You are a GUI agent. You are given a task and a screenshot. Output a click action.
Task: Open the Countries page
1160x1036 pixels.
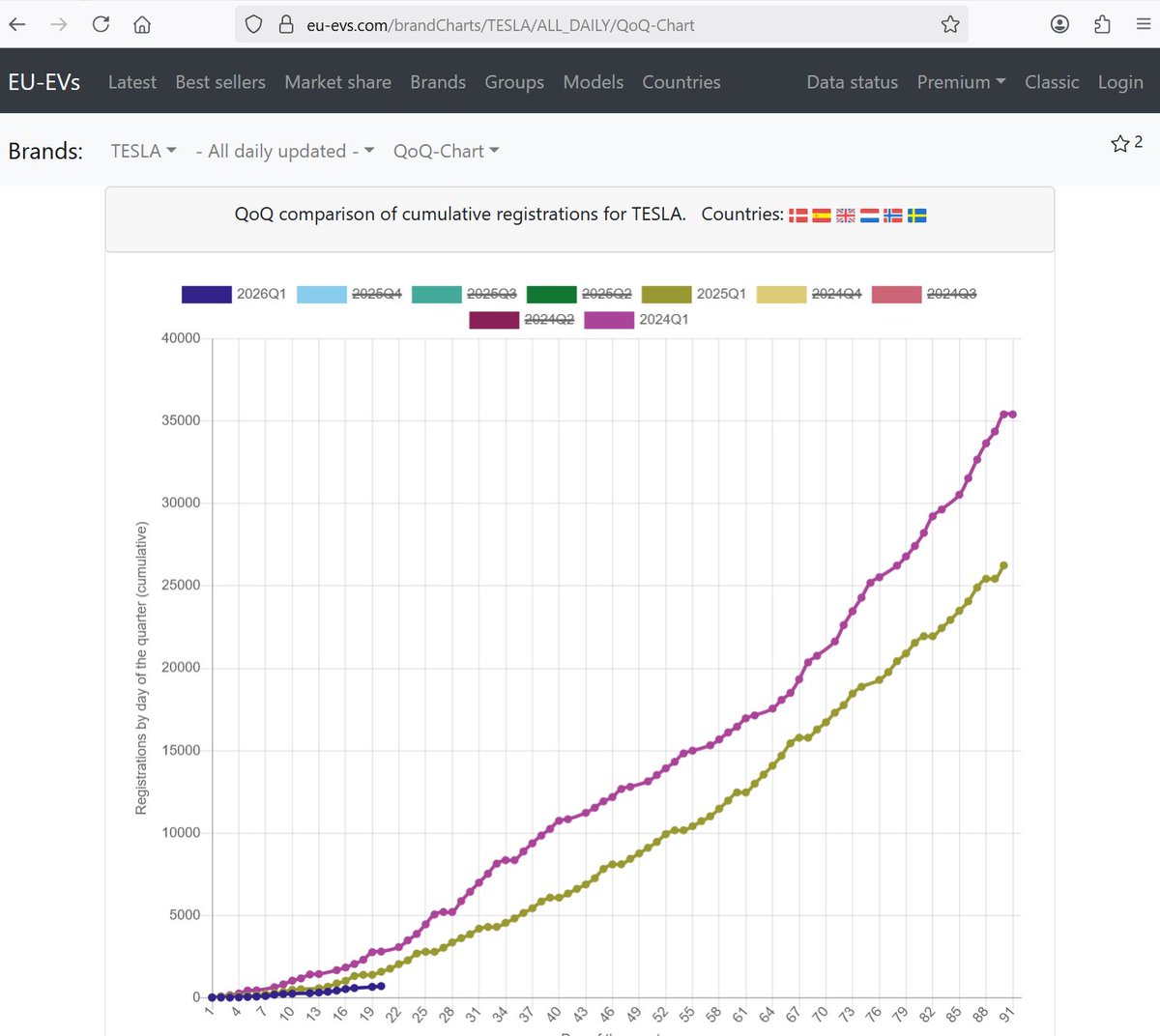coord(681,82)
